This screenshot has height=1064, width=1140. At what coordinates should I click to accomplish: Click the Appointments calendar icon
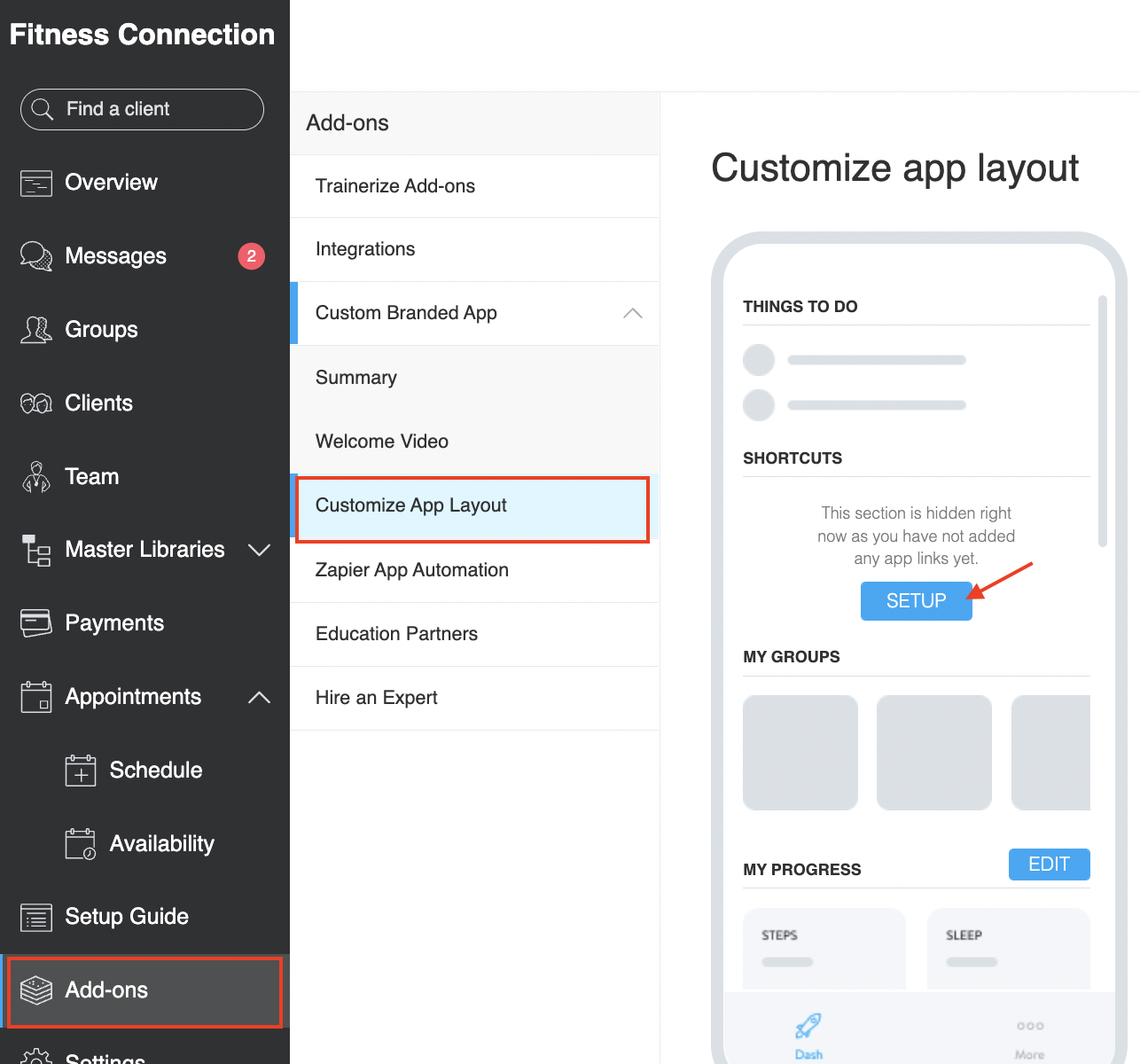click(x=36, y=697)
